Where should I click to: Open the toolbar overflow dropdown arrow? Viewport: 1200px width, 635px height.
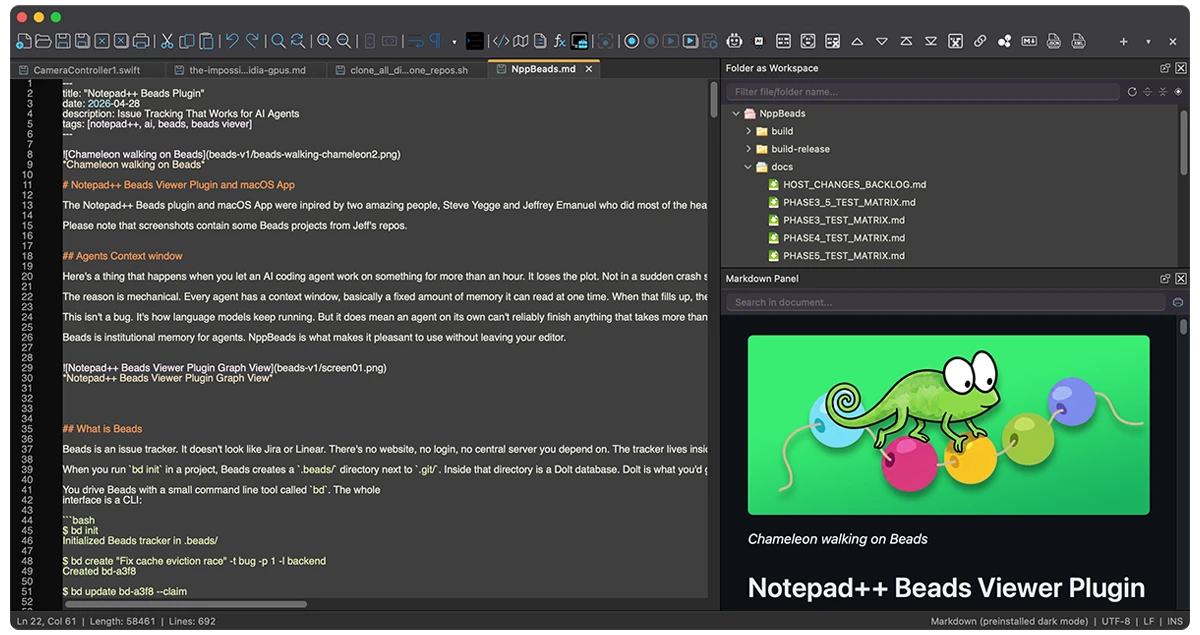pyautogui.click(x=1148, y=42)
